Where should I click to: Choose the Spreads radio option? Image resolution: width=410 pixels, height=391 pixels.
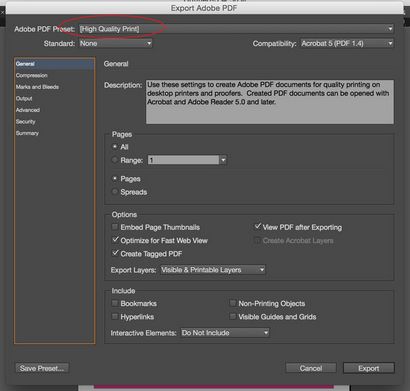point(115,192)
